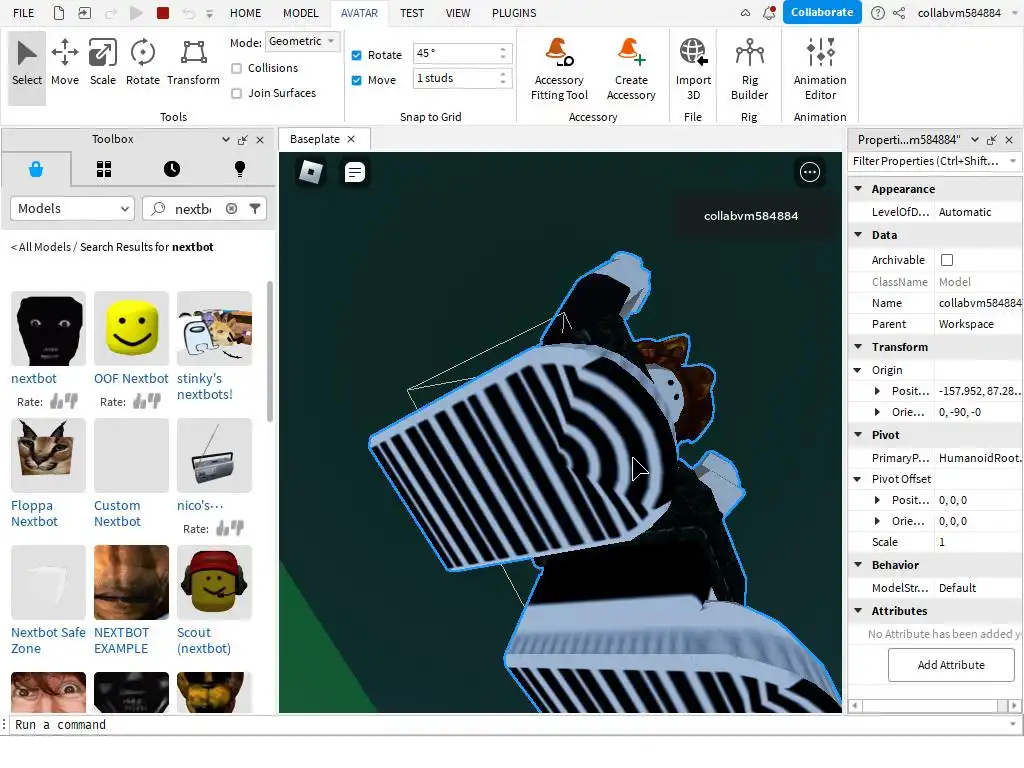The height and width of the screenshot is (768, 1024).
Task: Open the Inventory grid tab in Toolbox
Action: pyautogui.click(x=104, y=169)
